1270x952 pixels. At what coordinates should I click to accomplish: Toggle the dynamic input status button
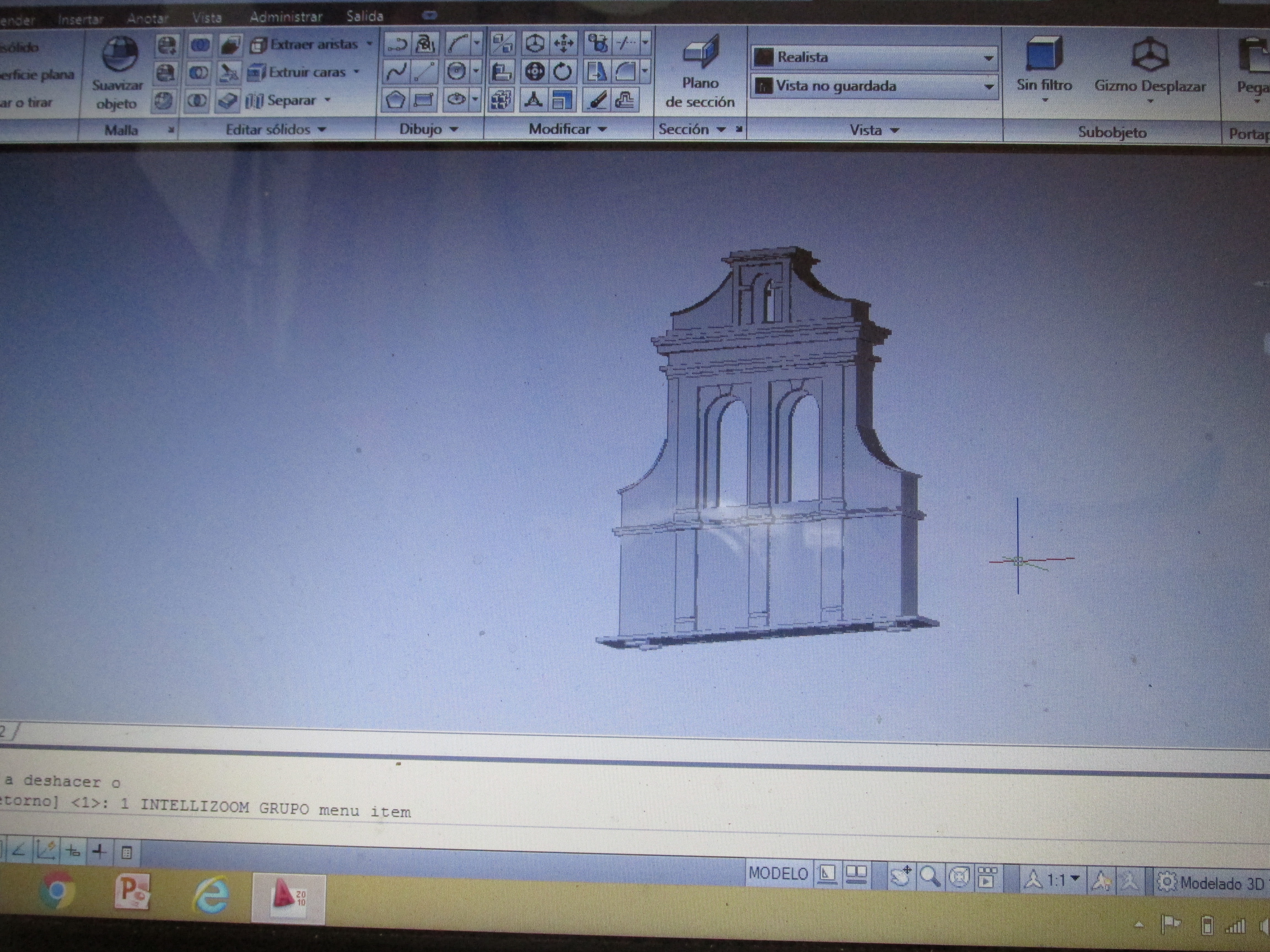73,851
